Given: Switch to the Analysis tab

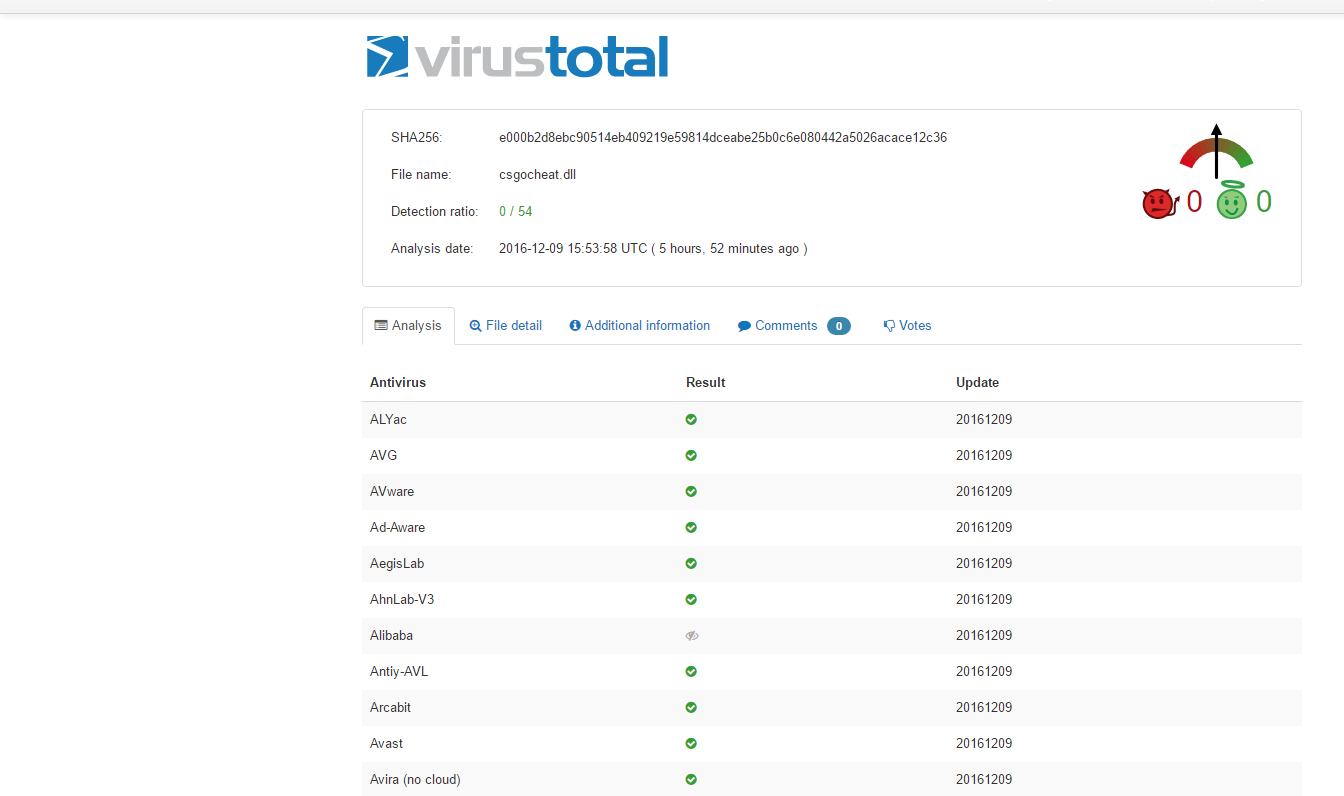Looking at the screenshot, I should tap(408, 326).
